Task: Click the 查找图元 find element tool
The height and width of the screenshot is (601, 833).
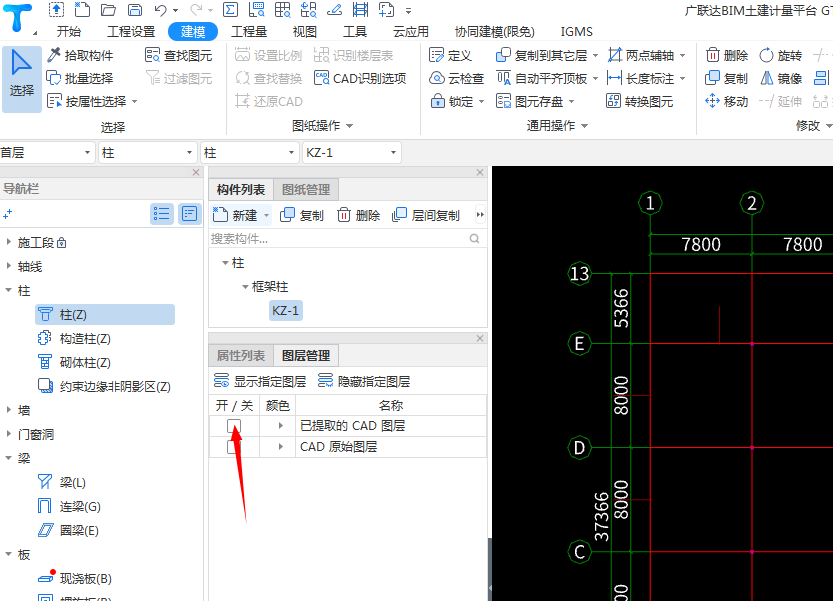Action: coord(178,55)
